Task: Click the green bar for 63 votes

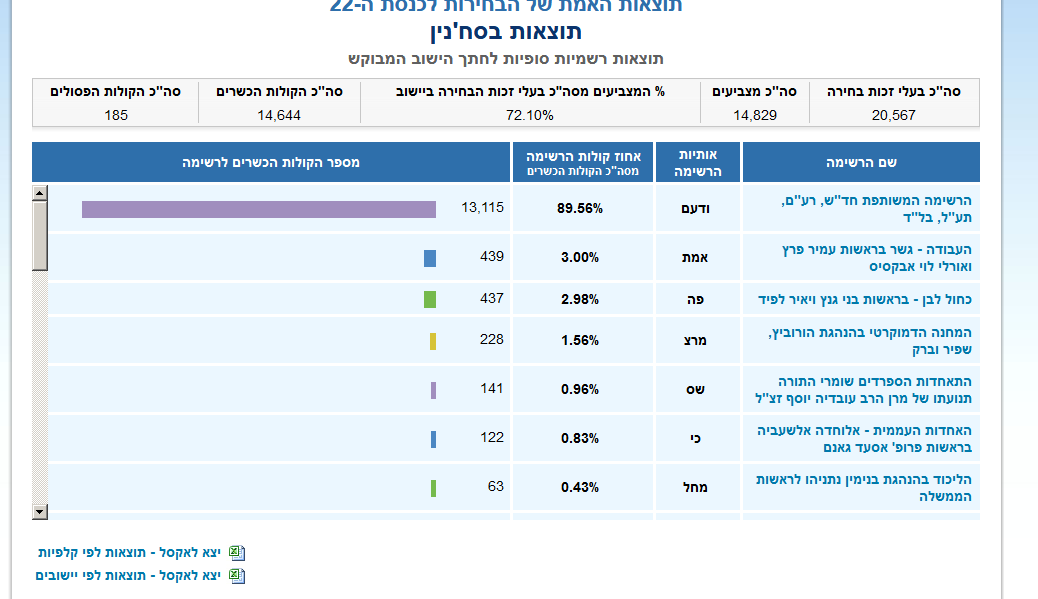Action: click(x=434, y=488)
